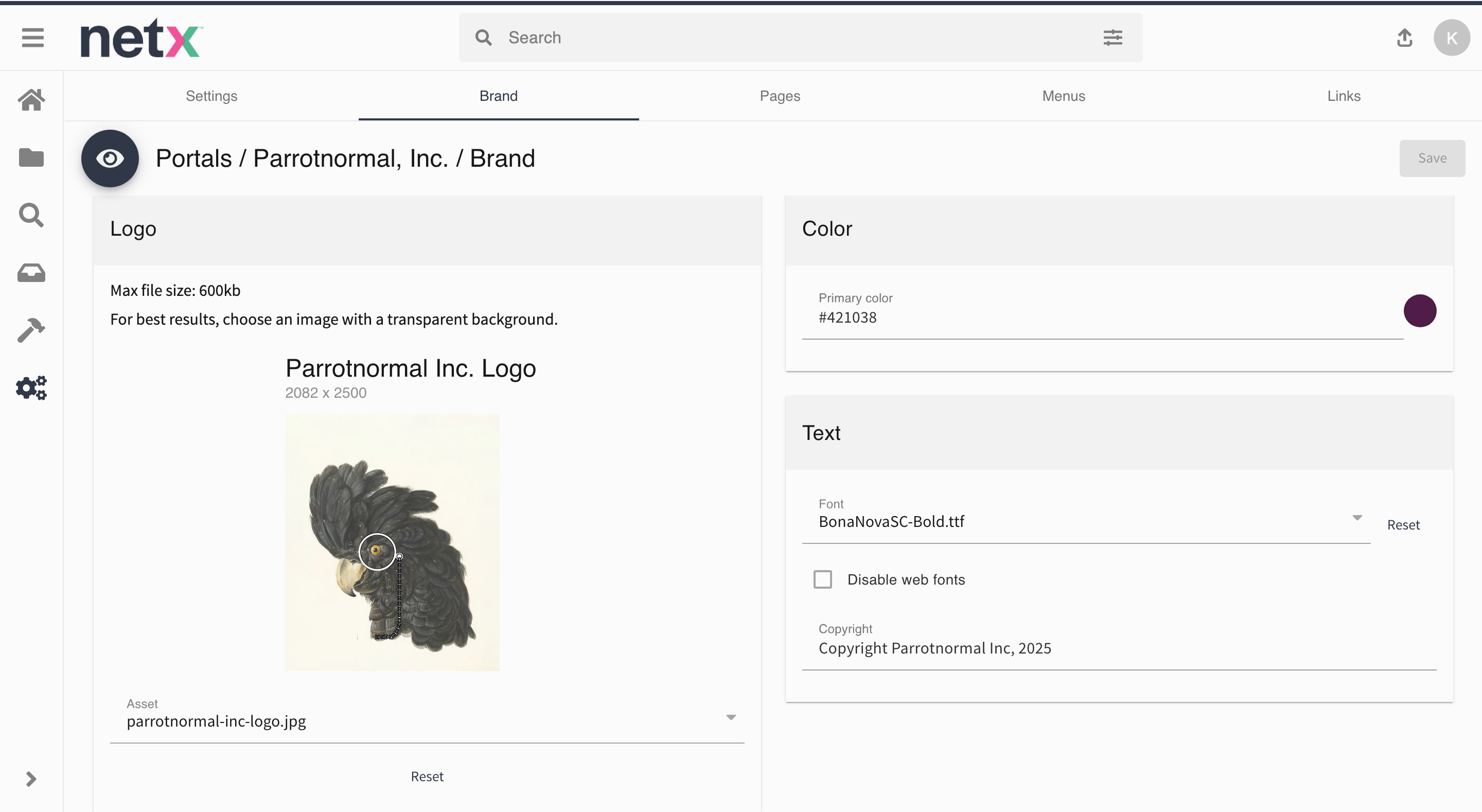Switch to the Pages tab
This screenshot has height=812, width=1482.
pyautogui.click(x=780, y=96)
